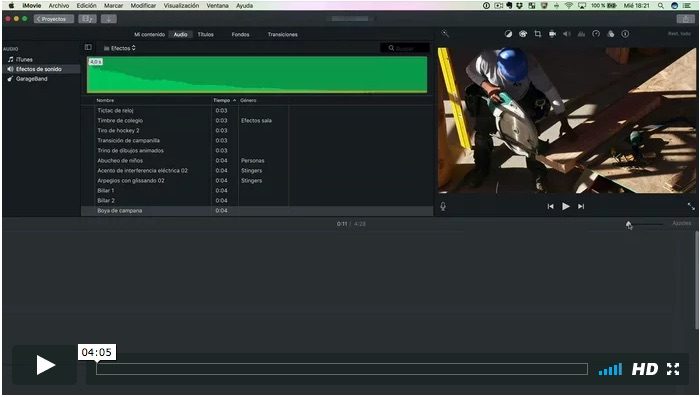Switch to Mi contenido tab
Viewport: 700px width, 397px height.
coord(150,34)
